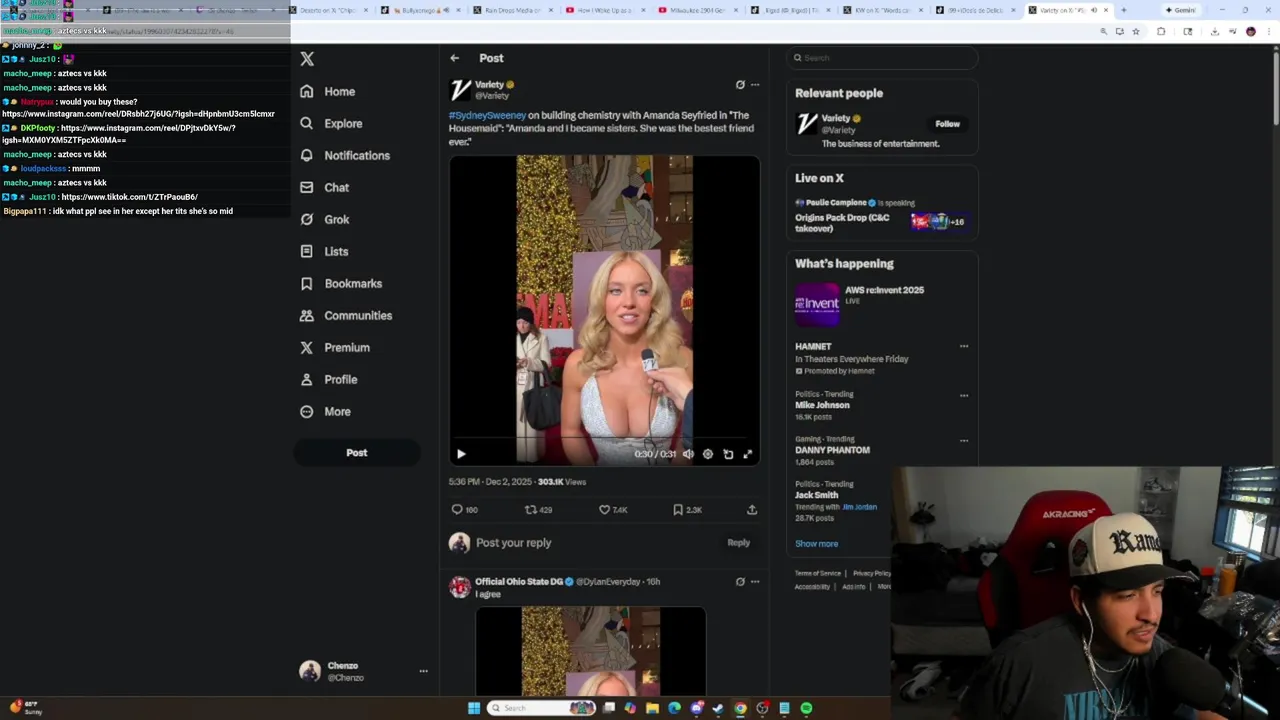Screen dimensions: 1280x720
Task: Open Notifications from the sidebar
Action: (x=345, y=155)
